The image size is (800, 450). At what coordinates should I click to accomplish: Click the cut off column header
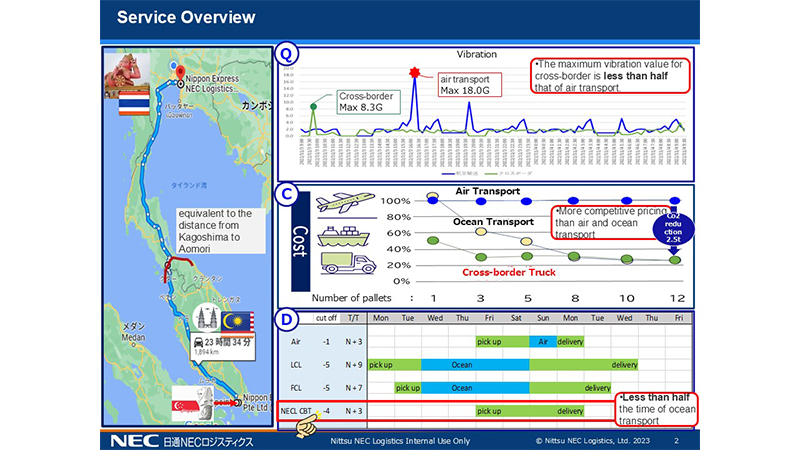click(x=326, y=318)
